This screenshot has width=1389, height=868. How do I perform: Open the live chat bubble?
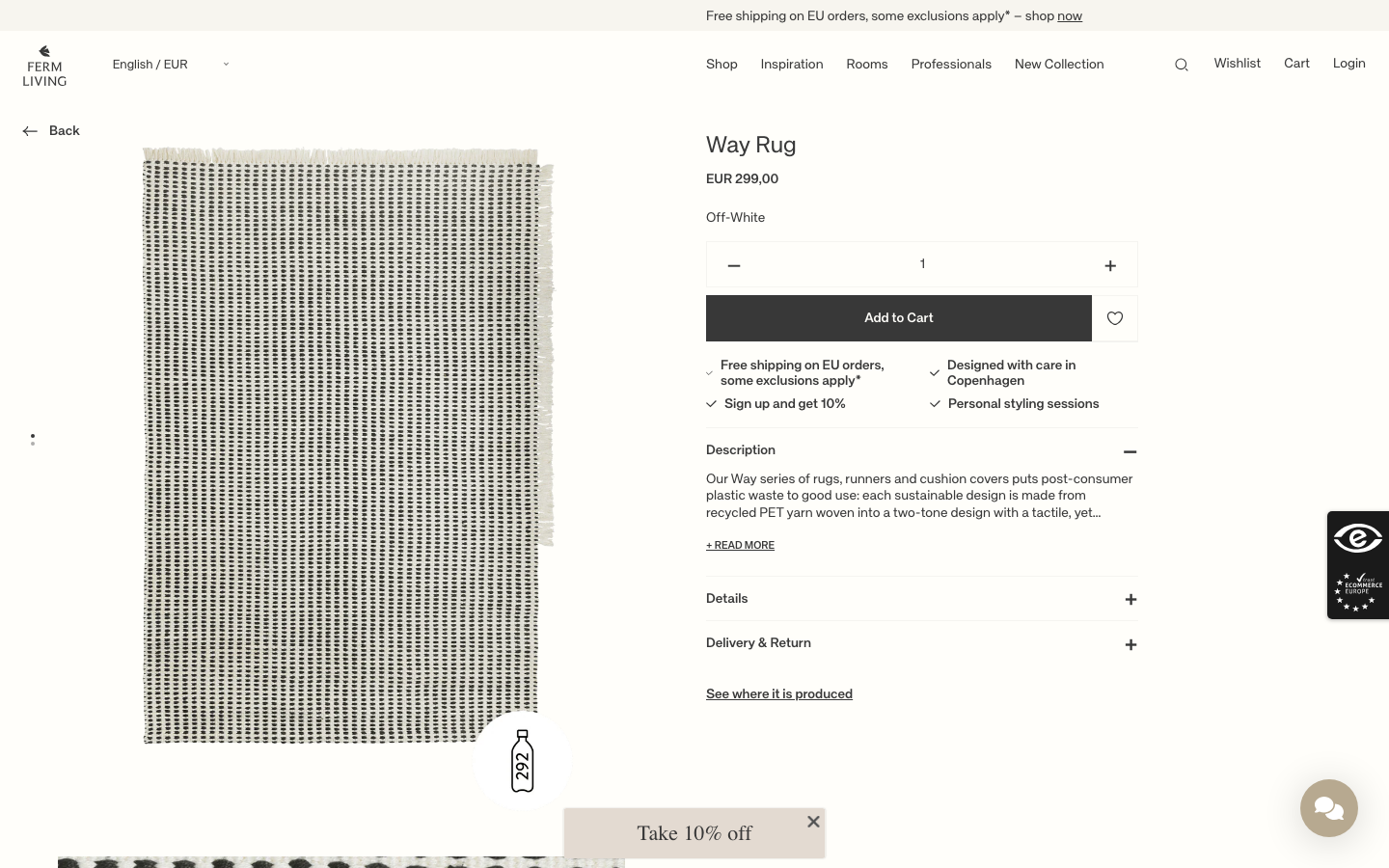pos(1328,808)
